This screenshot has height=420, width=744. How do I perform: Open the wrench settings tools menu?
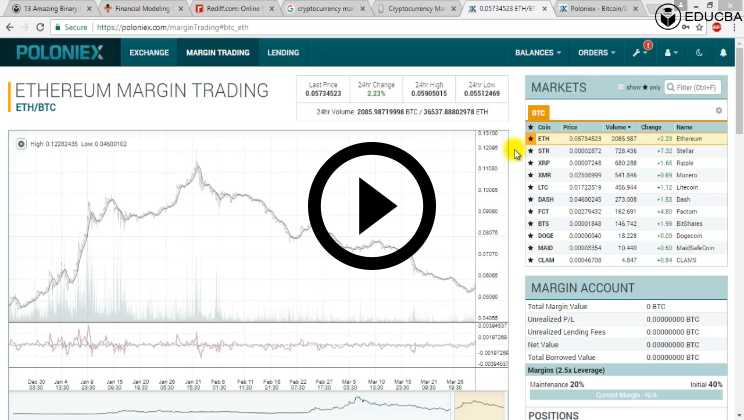pyautogui.click(x=640, y=52)
